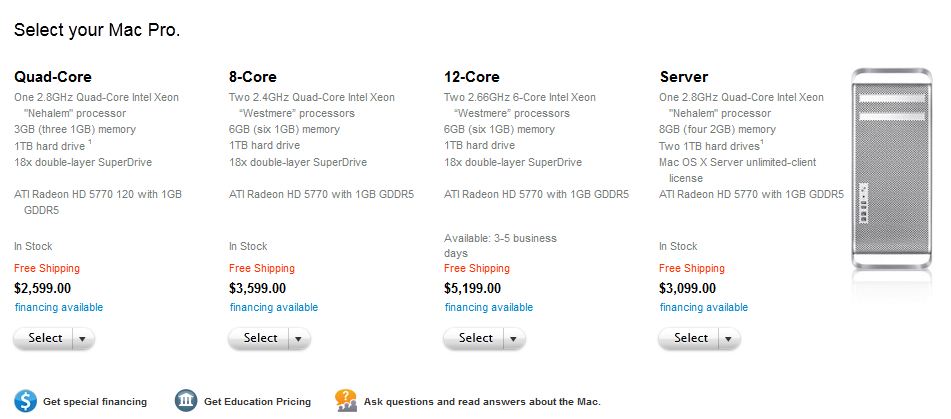The height and width of the screenshot is (419, 951).
Task: Open Ask questions and read answers link
Action: point(482,401)
